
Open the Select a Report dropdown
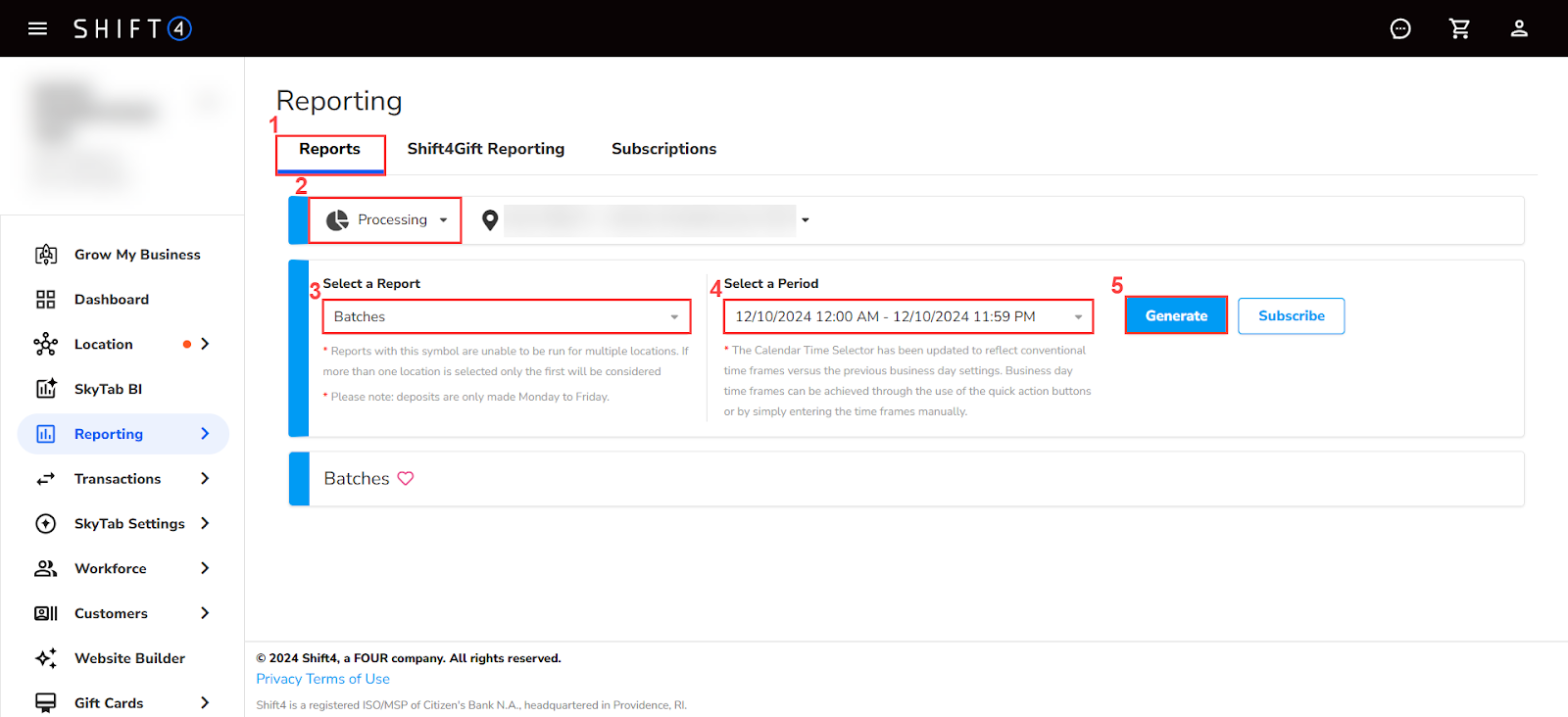(507, 316)
